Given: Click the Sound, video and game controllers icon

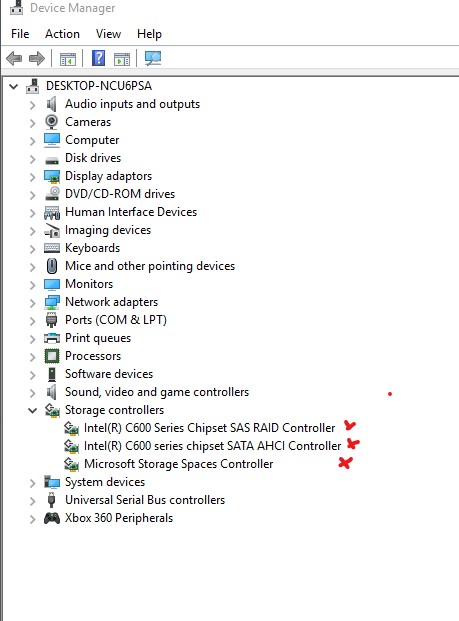Looking at the screenshot, I should coord(51,392).
